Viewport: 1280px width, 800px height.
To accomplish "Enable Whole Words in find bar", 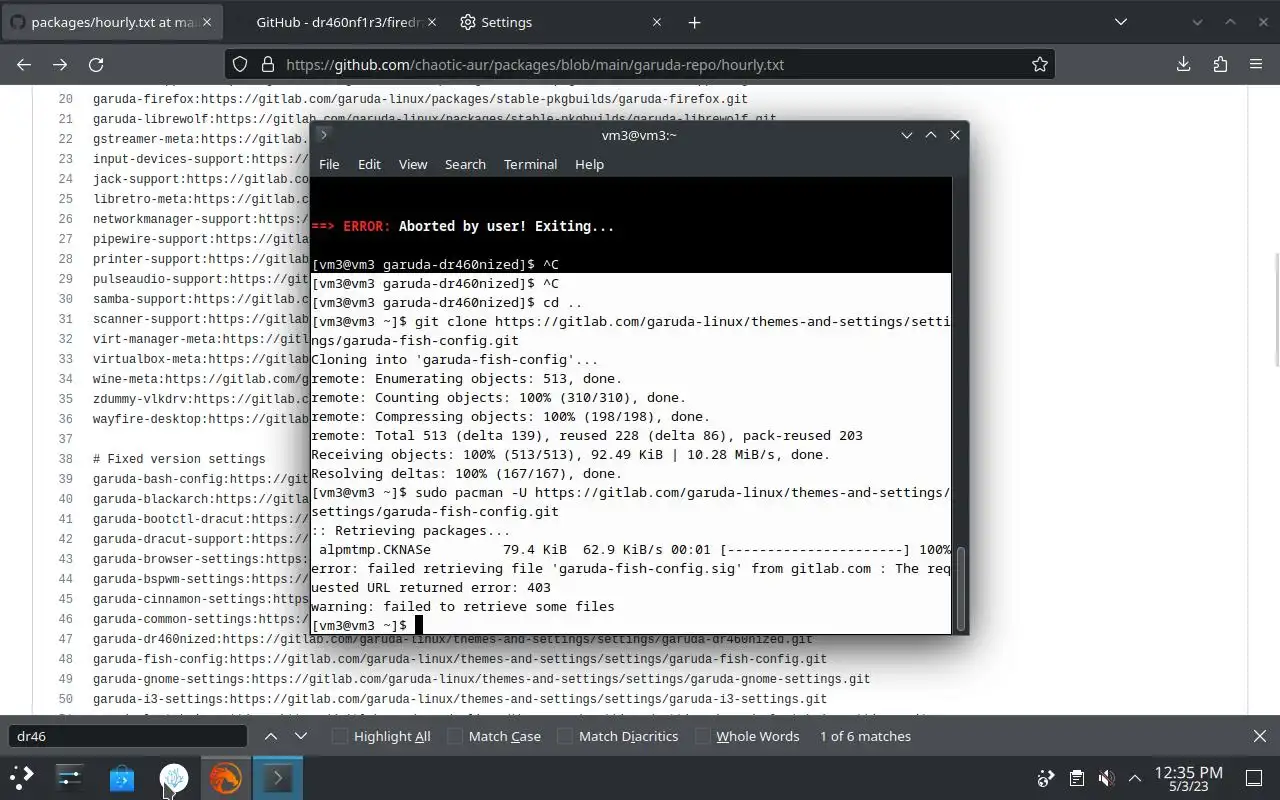I will (x=747, y=736).
